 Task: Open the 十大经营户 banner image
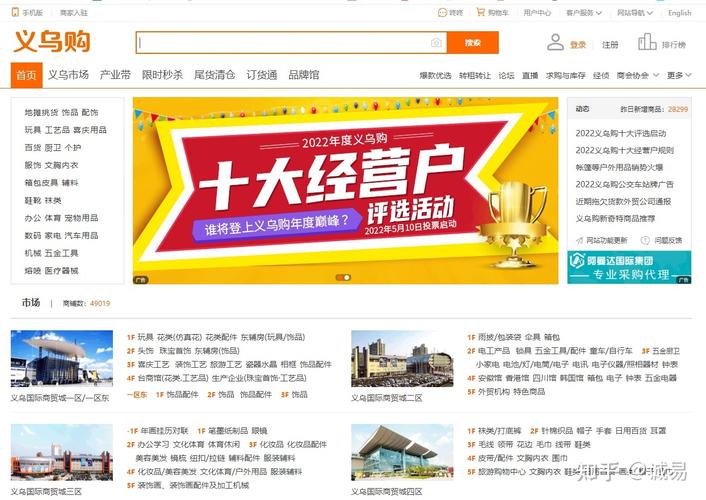[x=345, y=191]
